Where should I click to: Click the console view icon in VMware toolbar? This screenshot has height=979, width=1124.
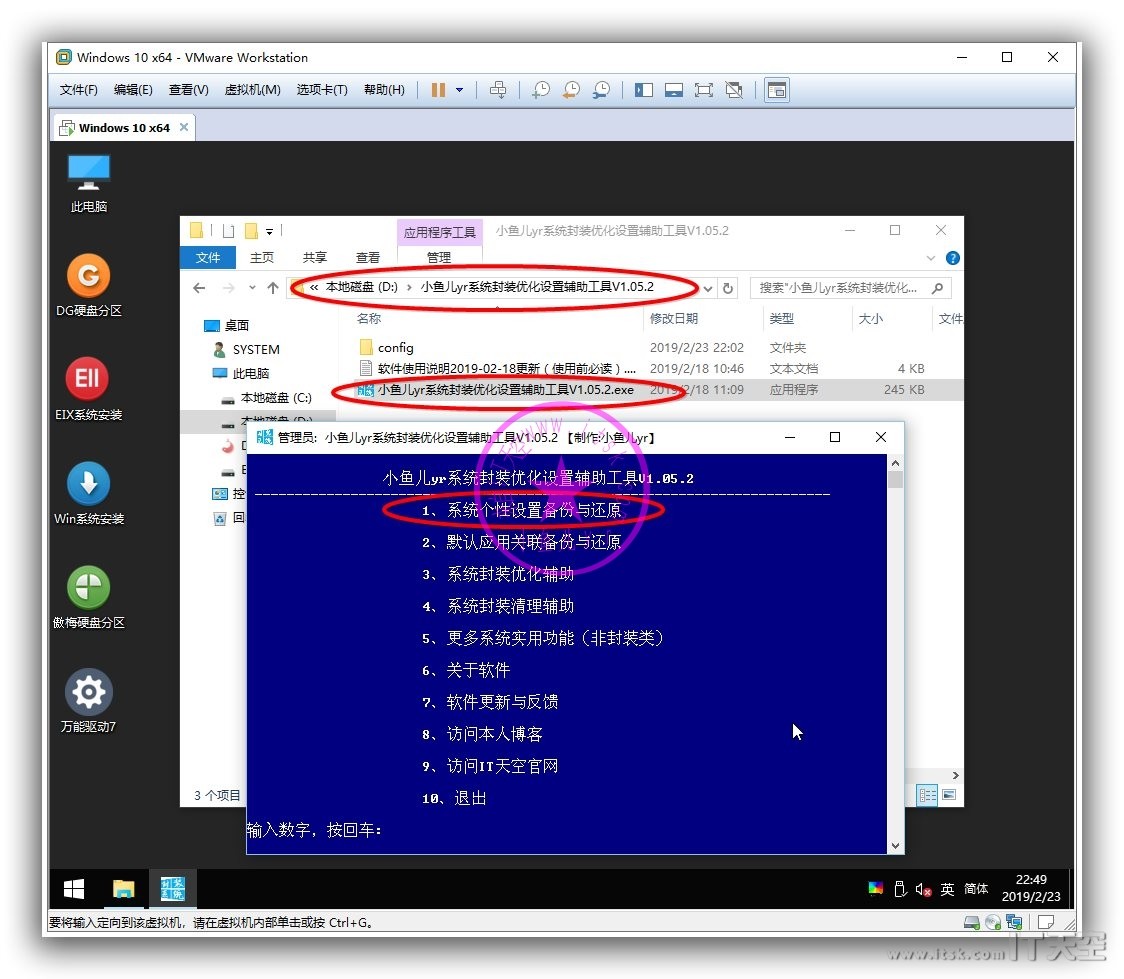[777, 90]
